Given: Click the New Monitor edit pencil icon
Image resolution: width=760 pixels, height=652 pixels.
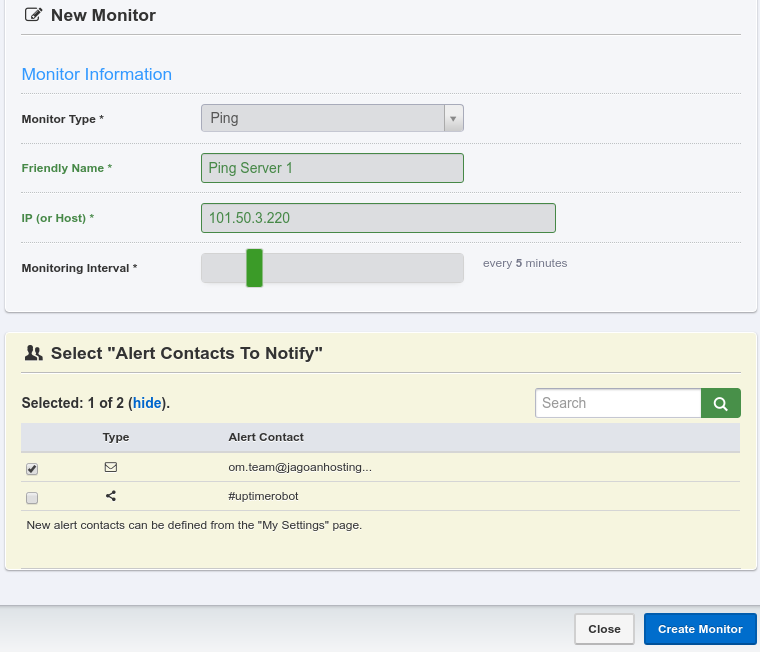Looking at the screenshot, I should click(33, 15).
